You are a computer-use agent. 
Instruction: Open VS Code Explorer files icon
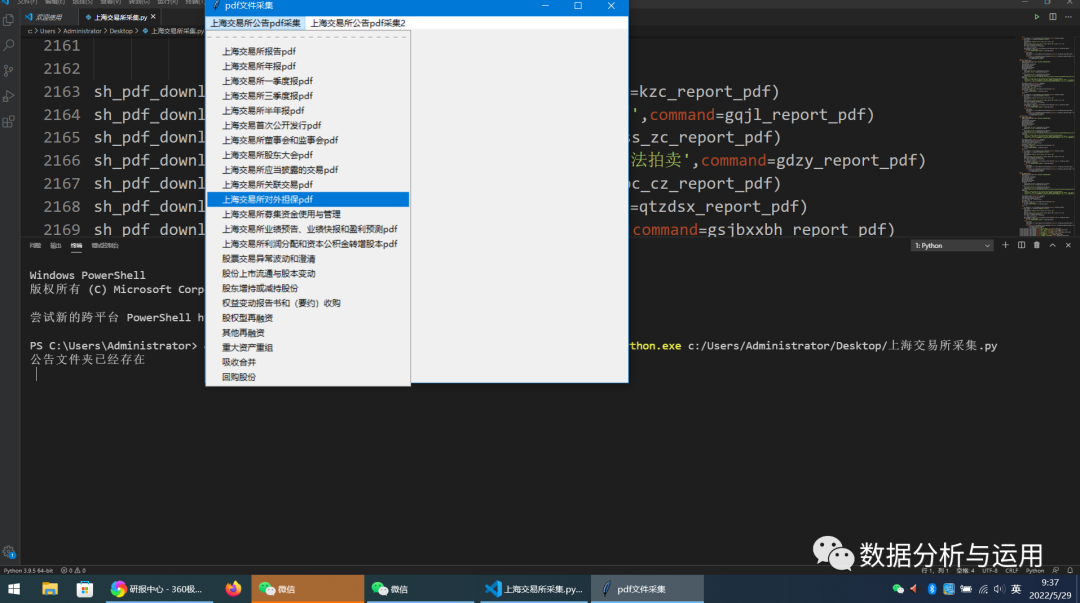coord(9,20)
